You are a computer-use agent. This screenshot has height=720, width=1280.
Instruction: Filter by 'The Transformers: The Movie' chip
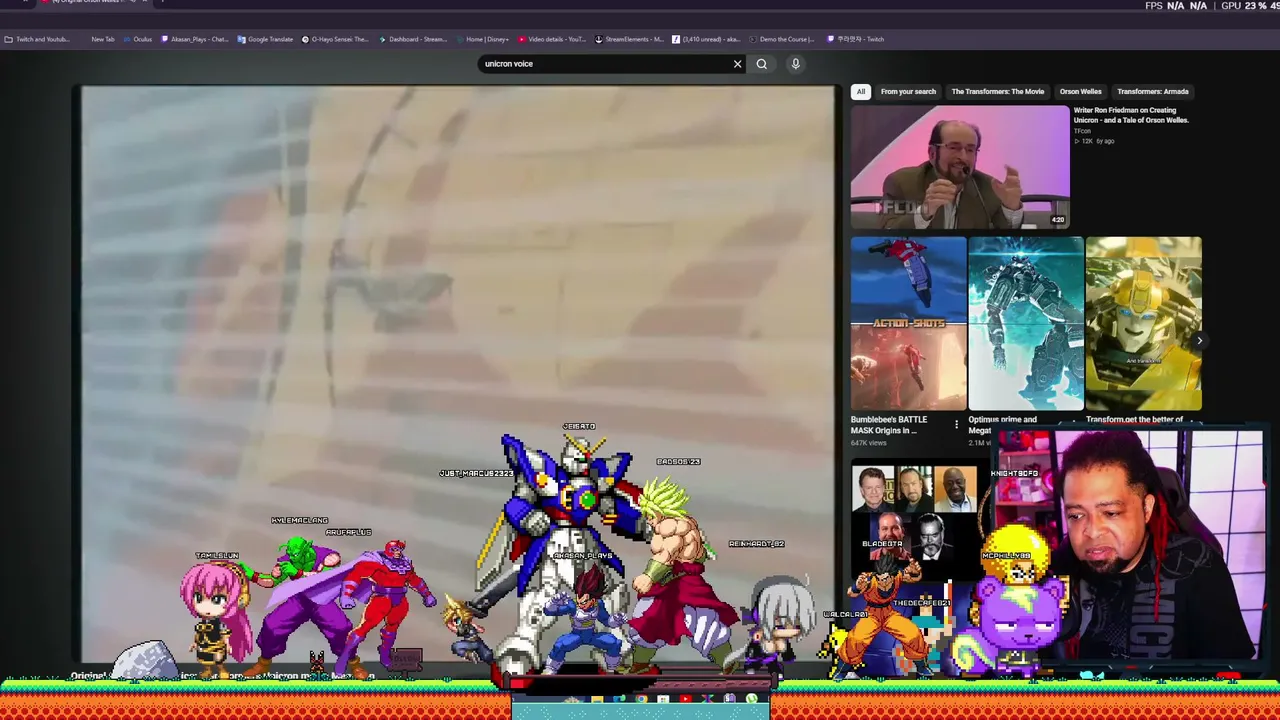click(998, 92)
